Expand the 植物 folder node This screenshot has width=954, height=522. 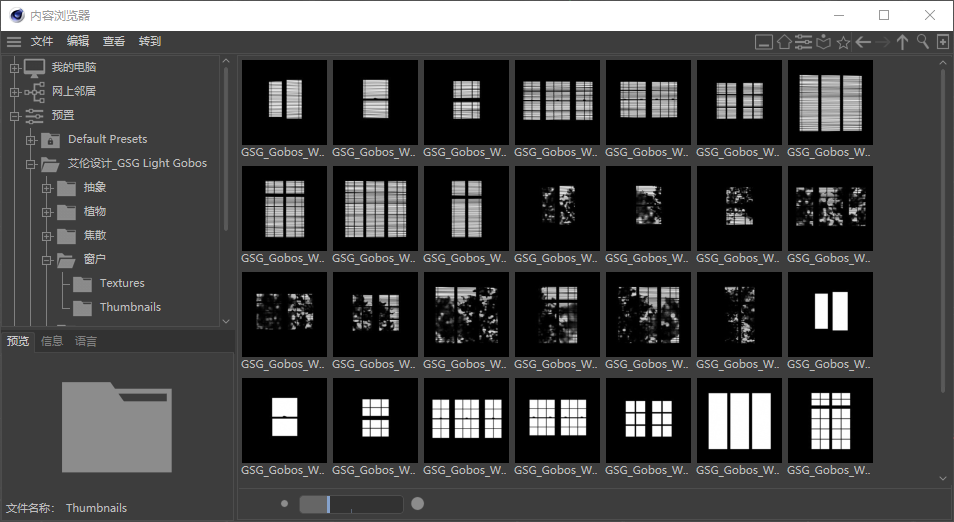pyautogui.click(x=47, y=212)
